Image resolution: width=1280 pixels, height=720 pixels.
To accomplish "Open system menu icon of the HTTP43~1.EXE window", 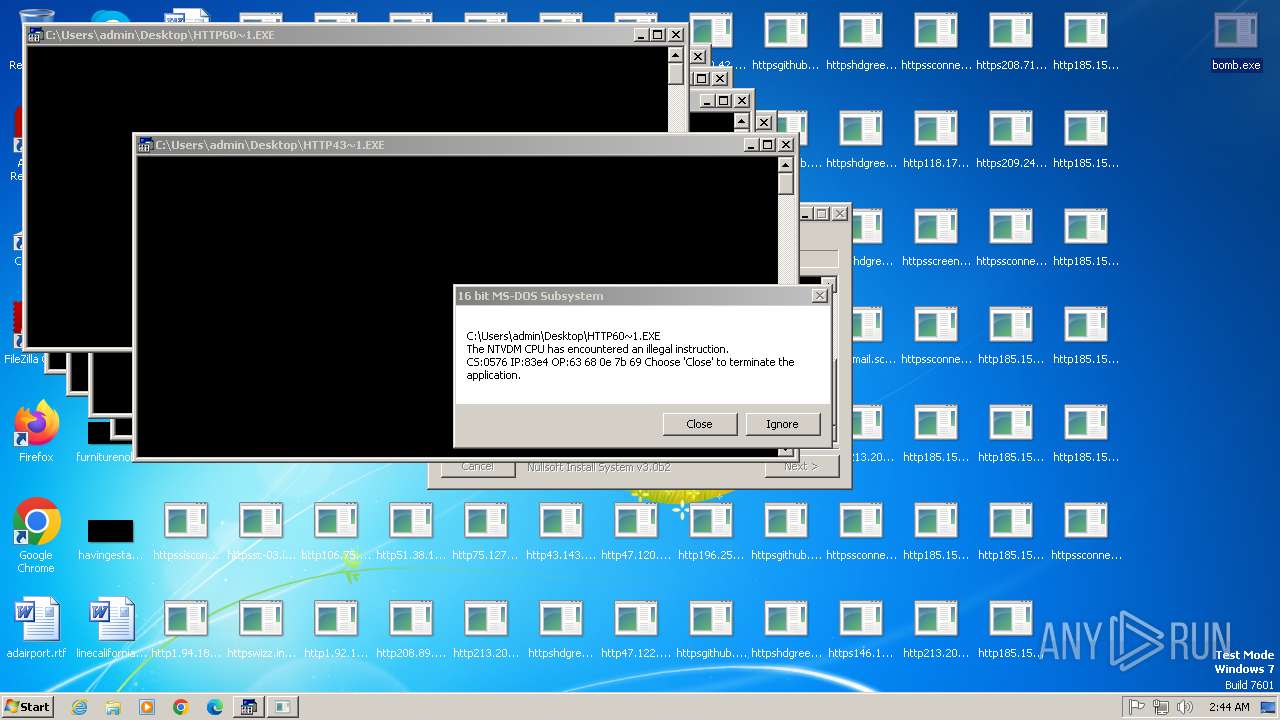I will click(x=145, y=145).
